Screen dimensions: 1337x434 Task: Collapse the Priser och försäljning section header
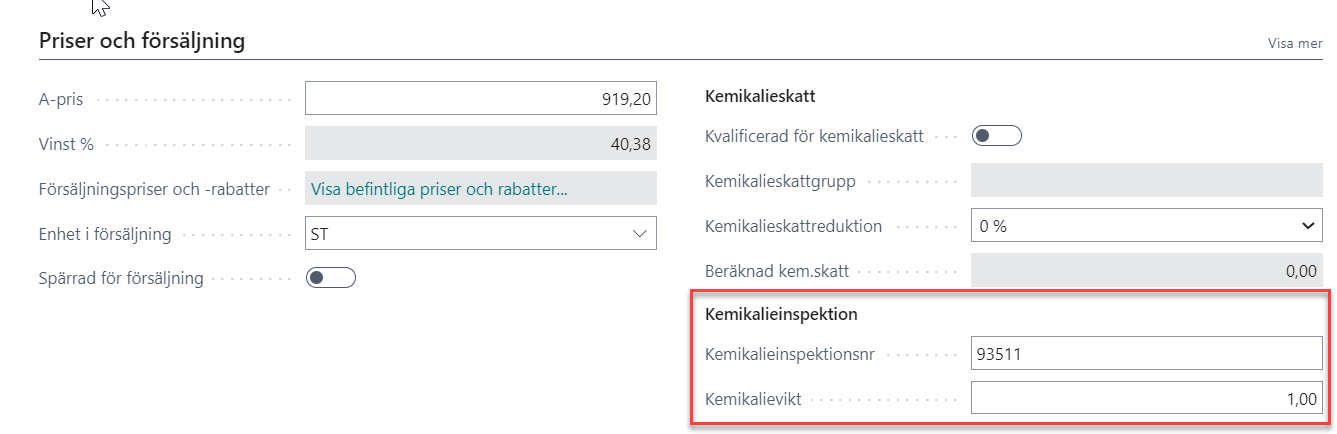pos(141,41)
